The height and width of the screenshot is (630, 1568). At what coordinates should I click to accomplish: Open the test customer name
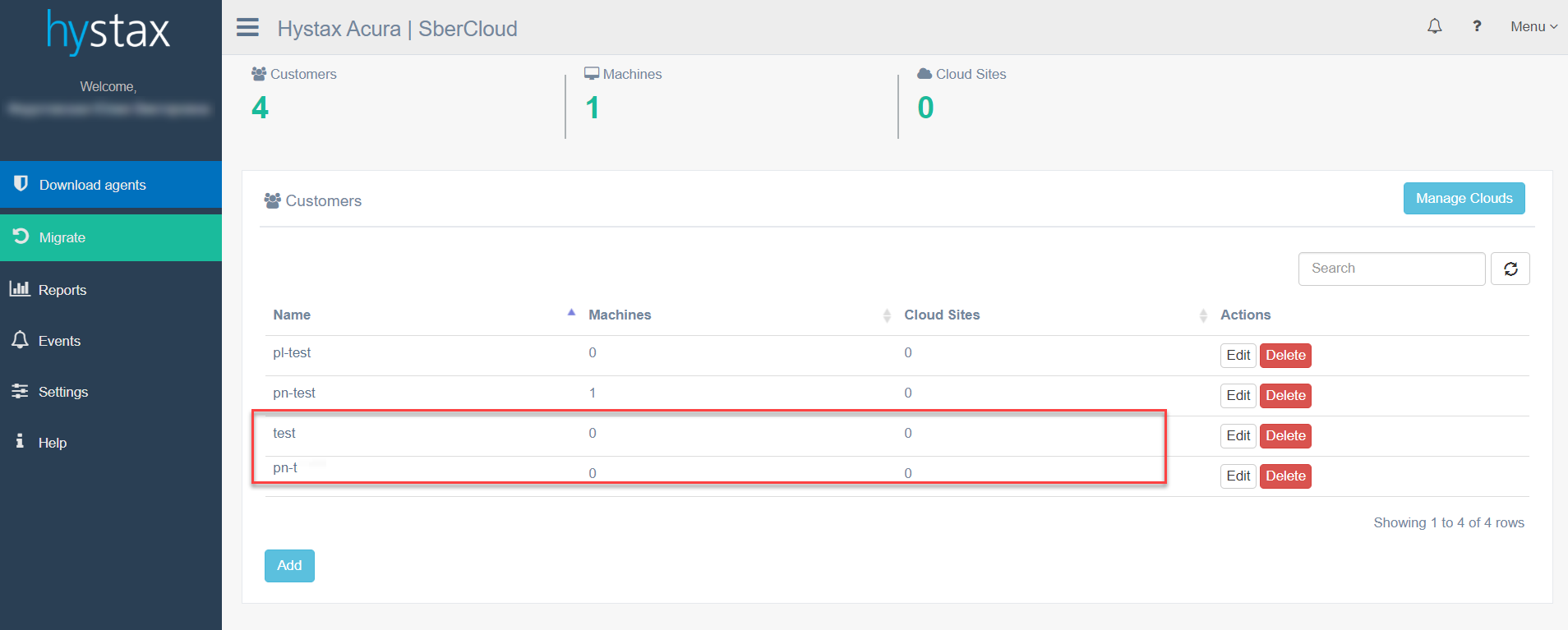(x=284, y=433)
